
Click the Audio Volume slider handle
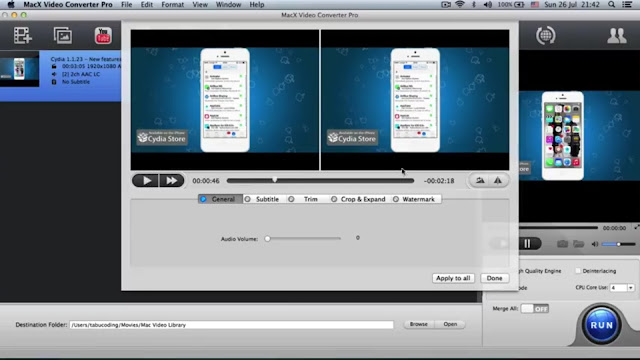coord(267,238)
